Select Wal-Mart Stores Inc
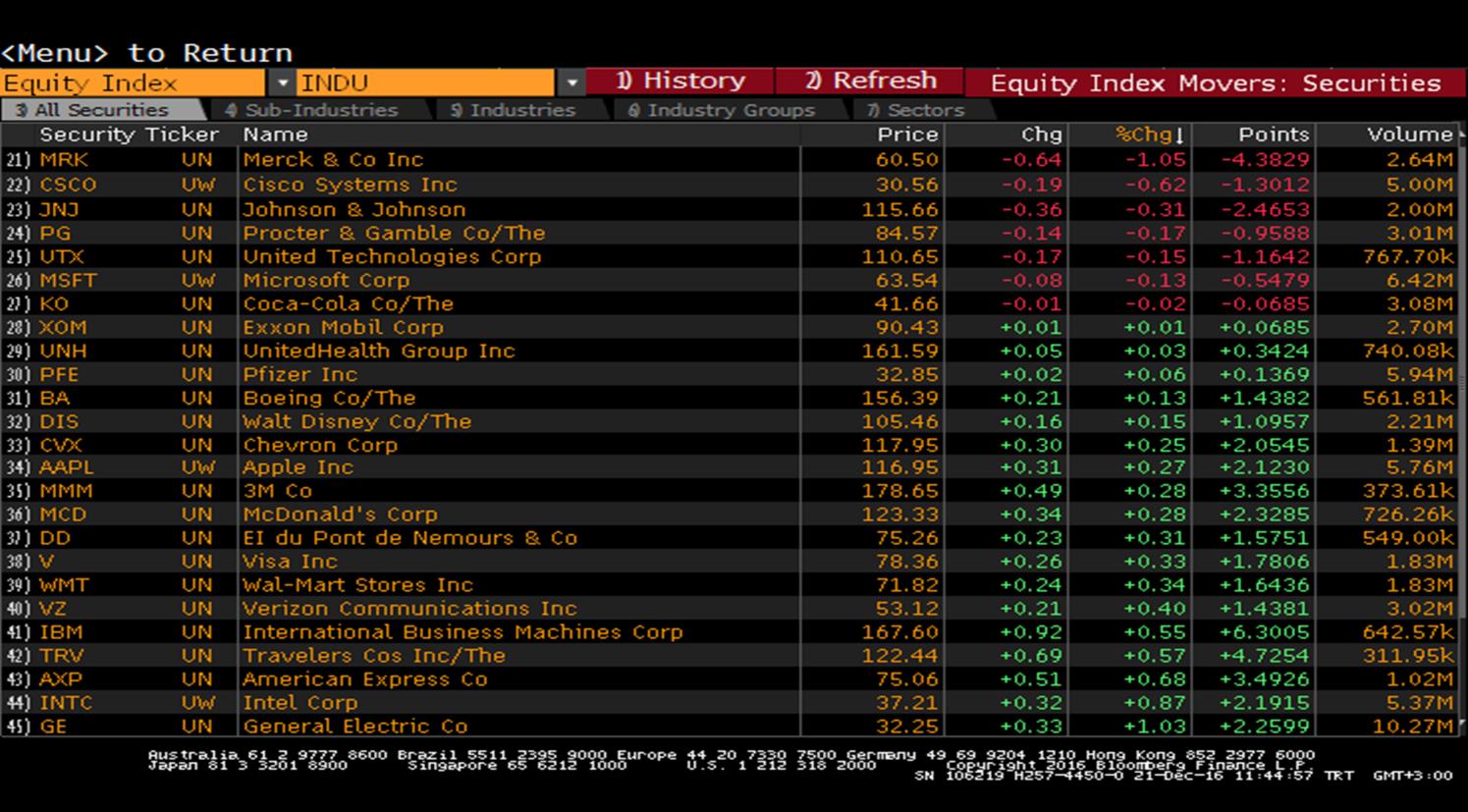The height and width of the screenshot is (812, 1468). (x=357, y=585)
